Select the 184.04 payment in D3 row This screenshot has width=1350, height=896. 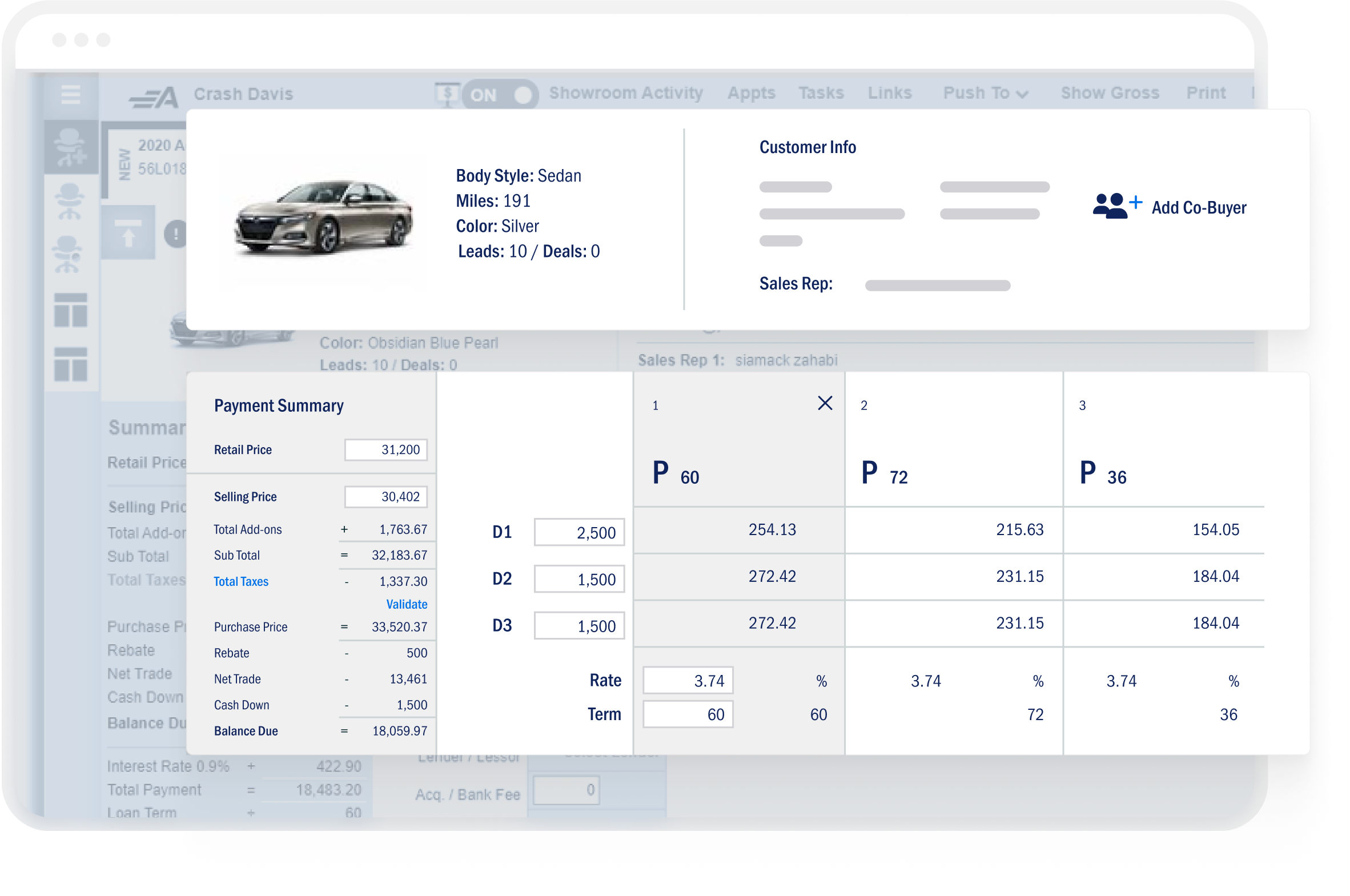1164,623
